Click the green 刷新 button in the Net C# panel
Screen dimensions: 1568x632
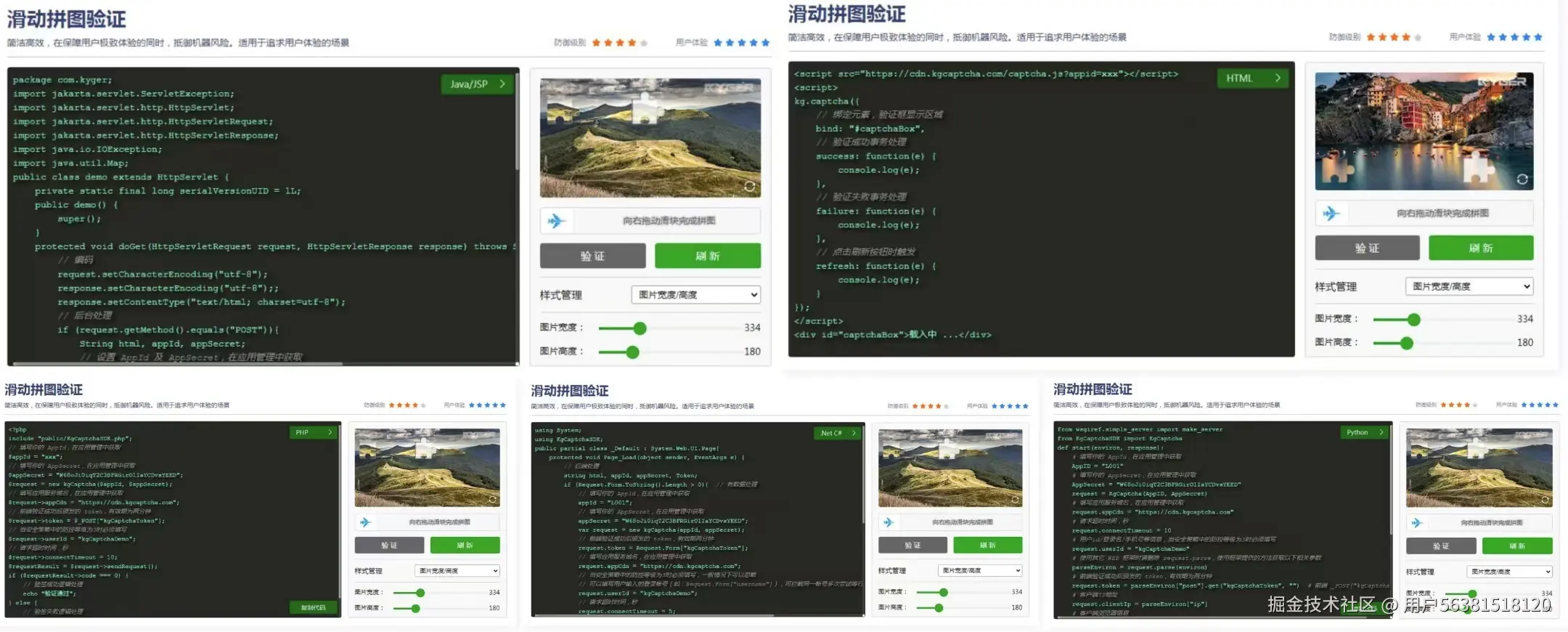(988, 546)
